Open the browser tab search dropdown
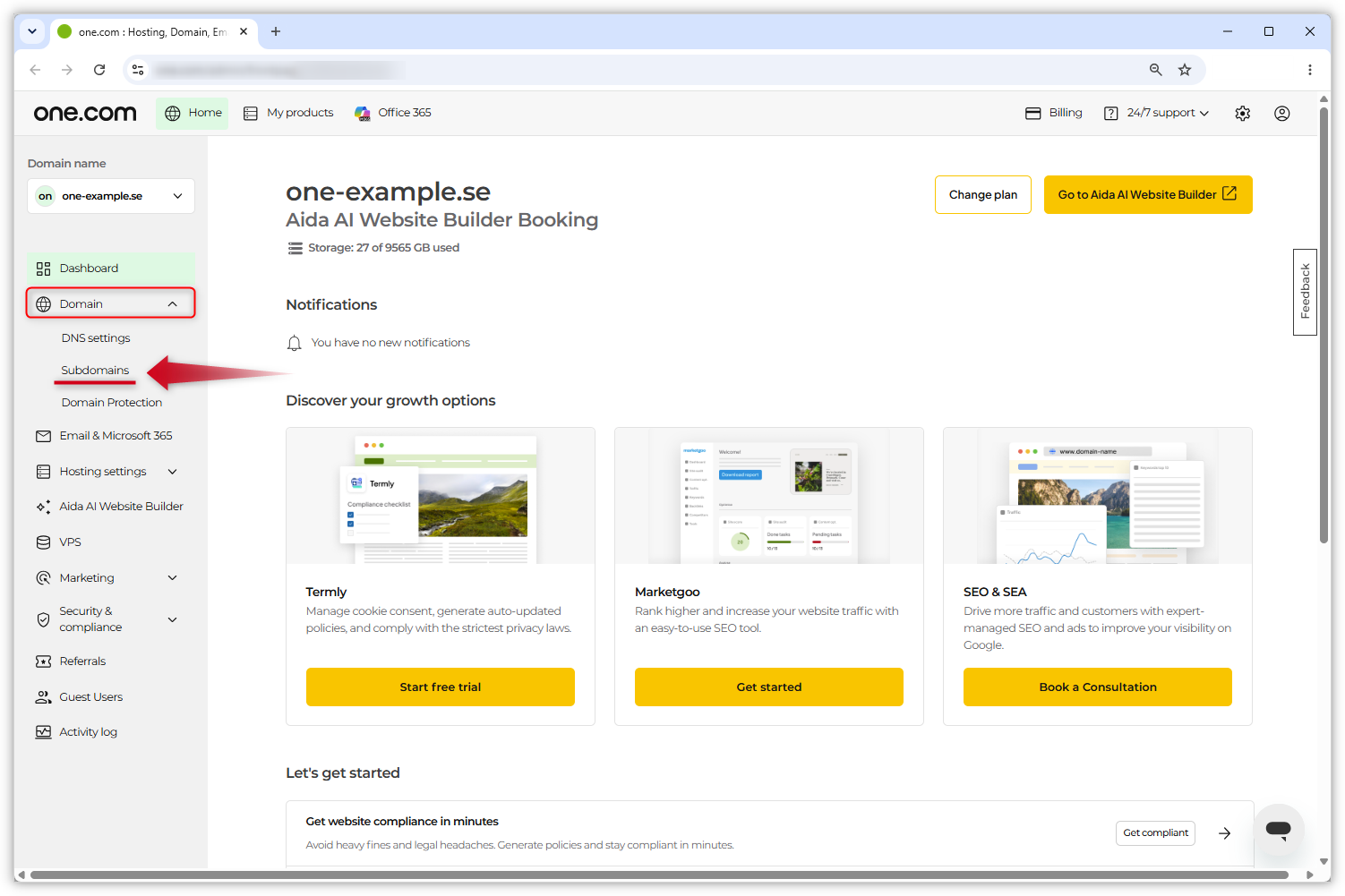This screenshot has height=896, width=1345. [32, 31]
